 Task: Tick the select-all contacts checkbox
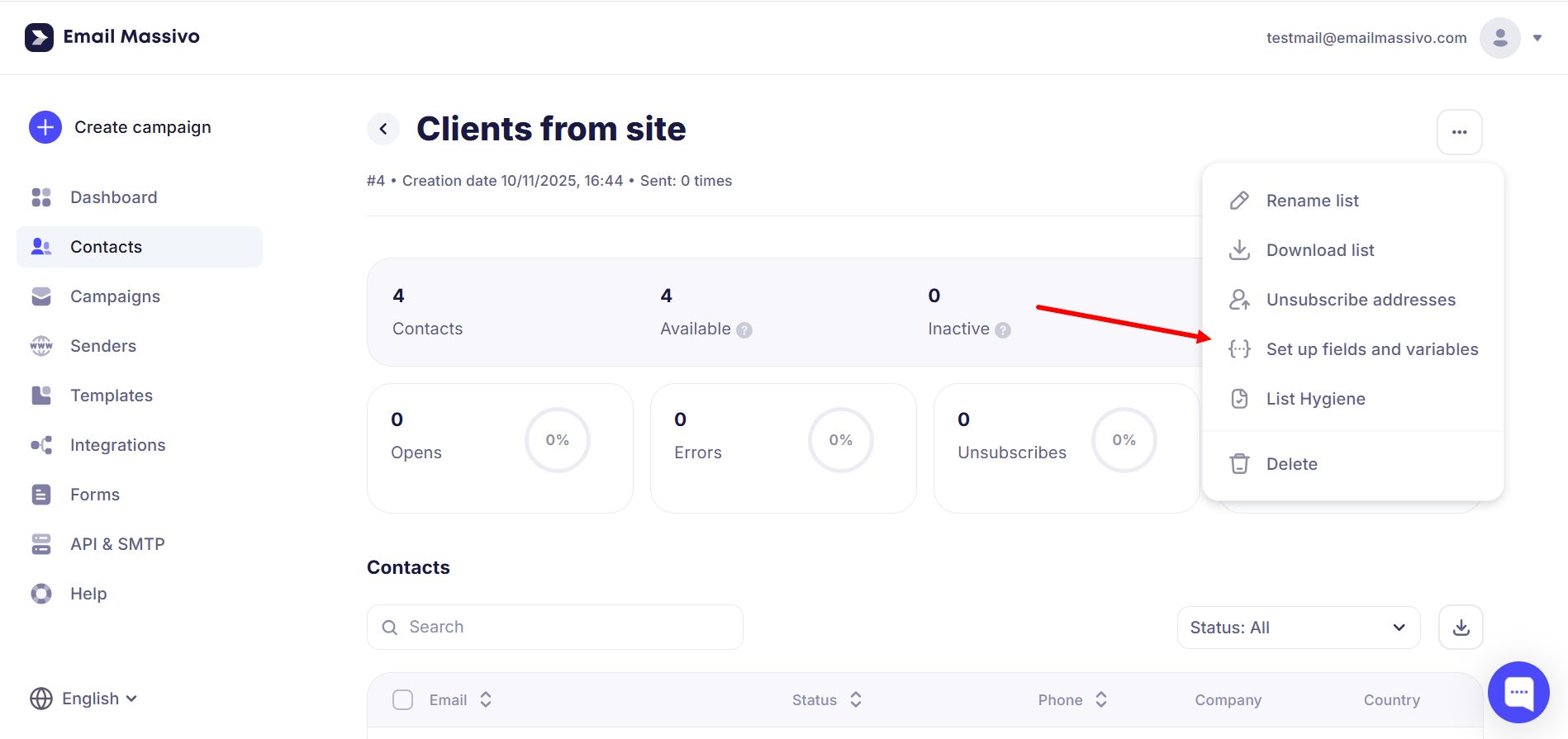(402, 700)
